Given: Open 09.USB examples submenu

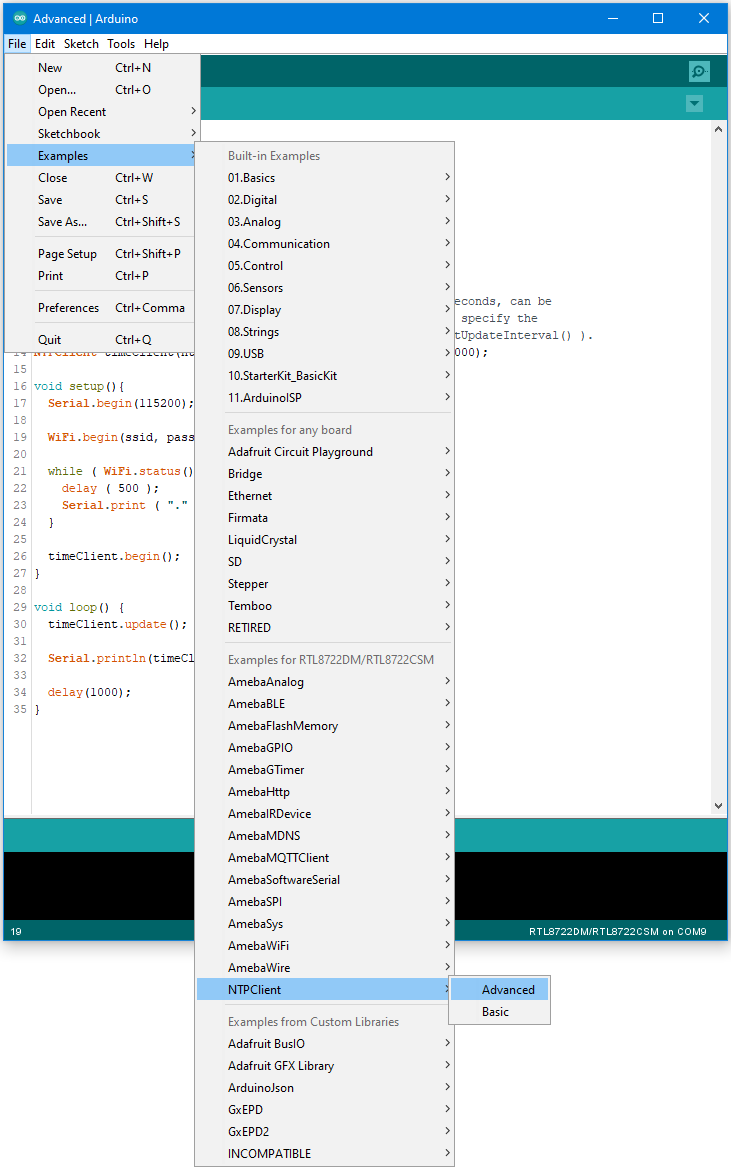Looking at the screenshot, I should (324, 354).
